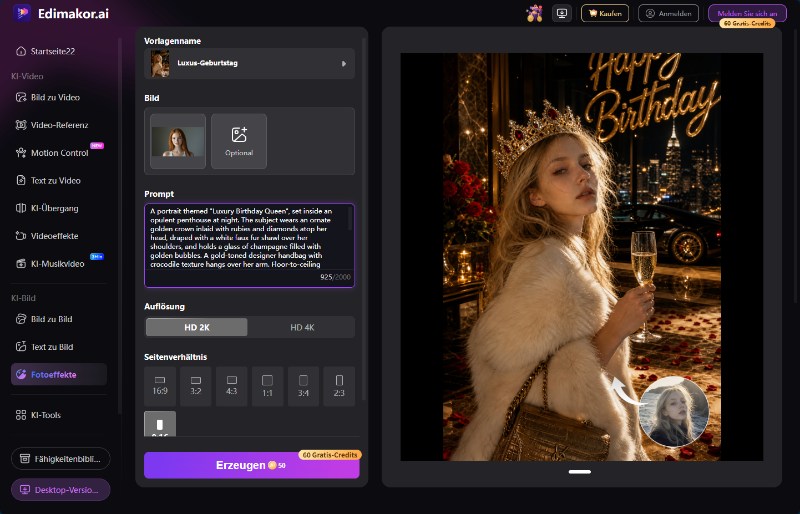Open KI-Übergang option
800x514 pixels.
point(55,208)
